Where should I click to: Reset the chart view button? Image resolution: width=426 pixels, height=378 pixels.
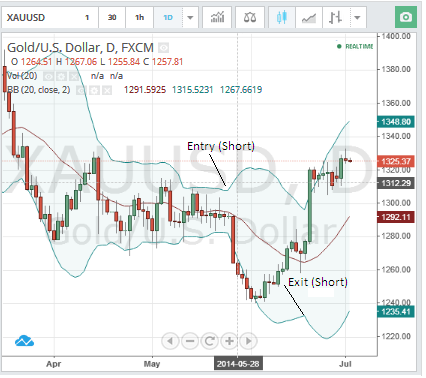click(x=209, y=341)
